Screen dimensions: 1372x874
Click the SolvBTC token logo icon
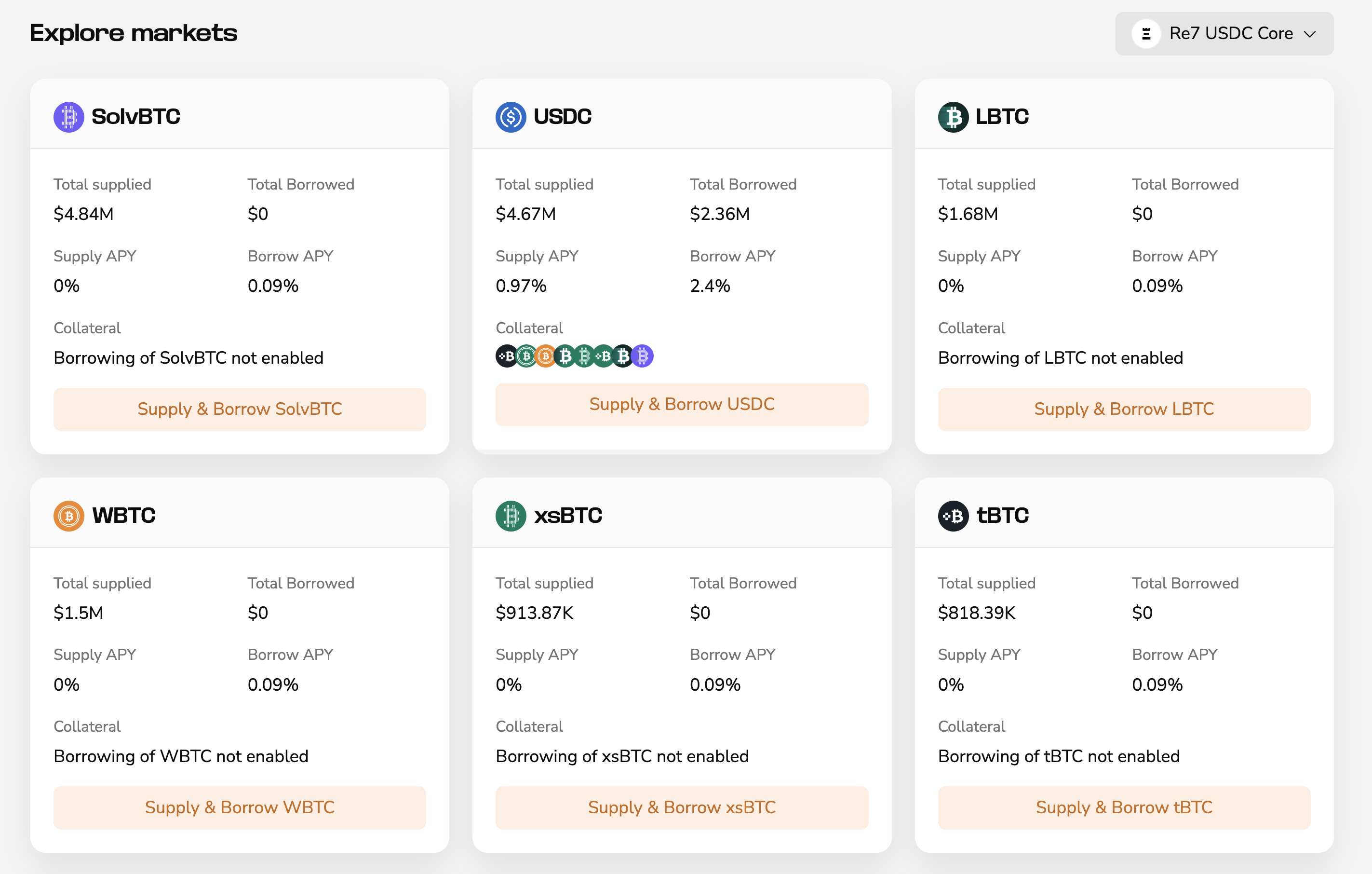68,117
